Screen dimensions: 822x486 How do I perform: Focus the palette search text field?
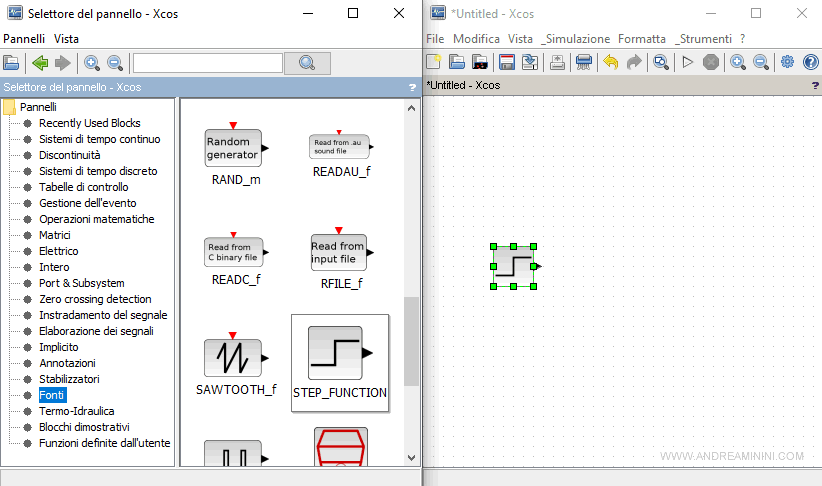pyautogui.click(x=208, y=63)
